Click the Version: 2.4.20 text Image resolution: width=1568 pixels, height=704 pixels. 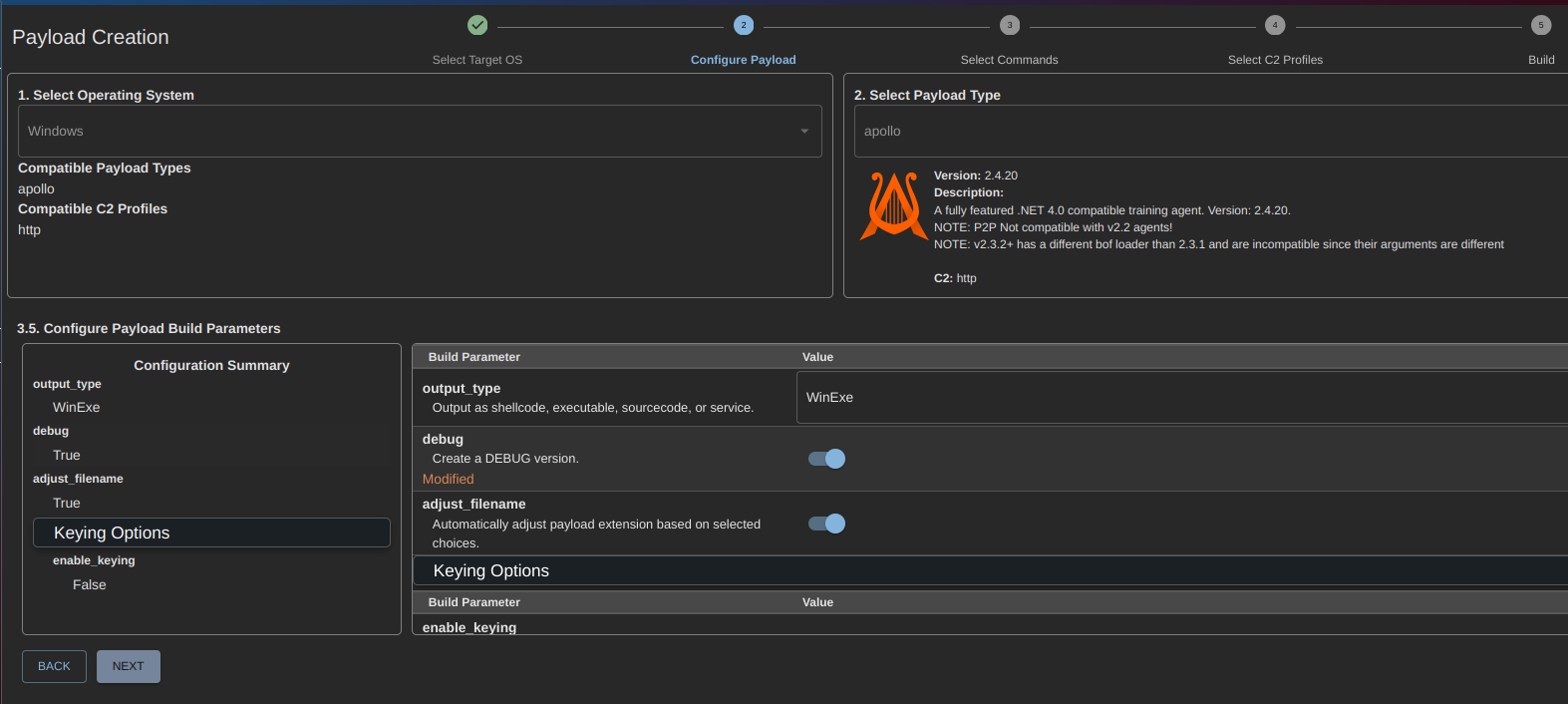click(976, 176)
